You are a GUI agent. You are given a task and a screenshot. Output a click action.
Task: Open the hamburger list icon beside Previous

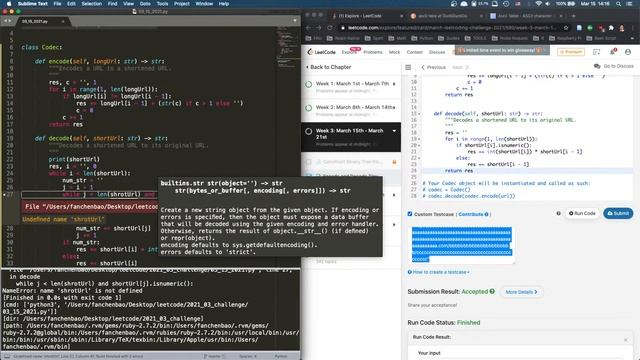tap(408, 67)
